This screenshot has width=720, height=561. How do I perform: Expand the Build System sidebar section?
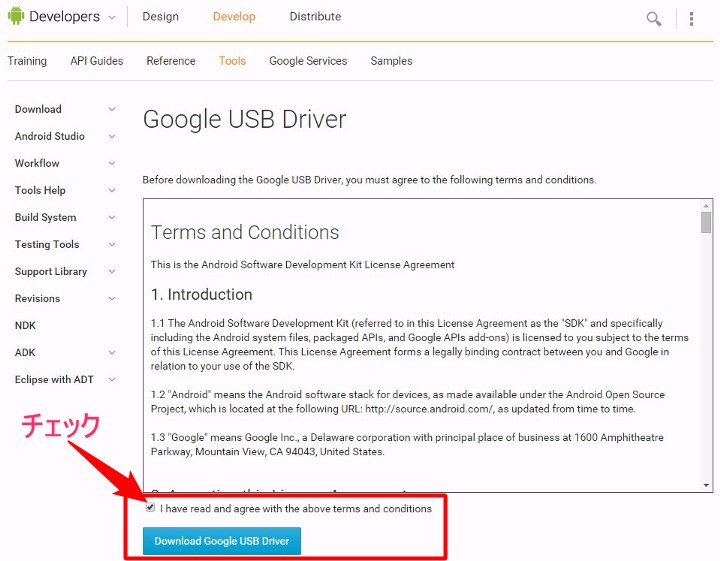pos(112,217)
